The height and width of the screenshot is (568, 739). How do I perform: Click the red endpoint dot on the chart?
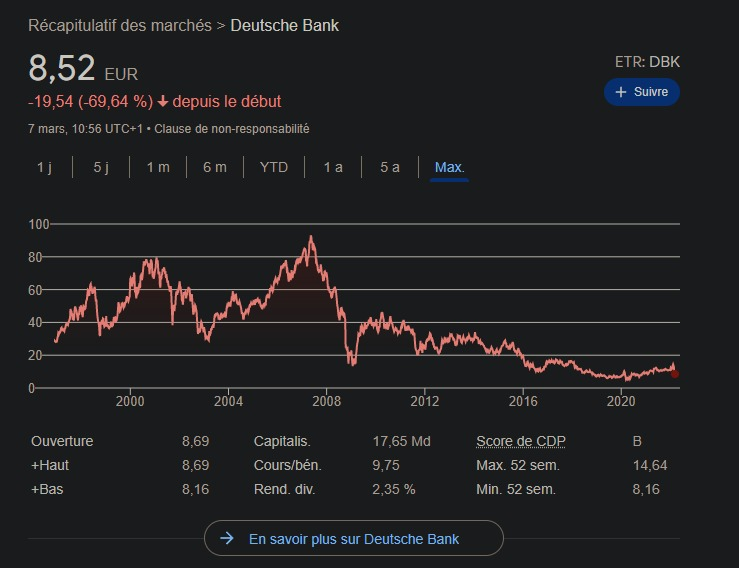(x=675, y=374)
